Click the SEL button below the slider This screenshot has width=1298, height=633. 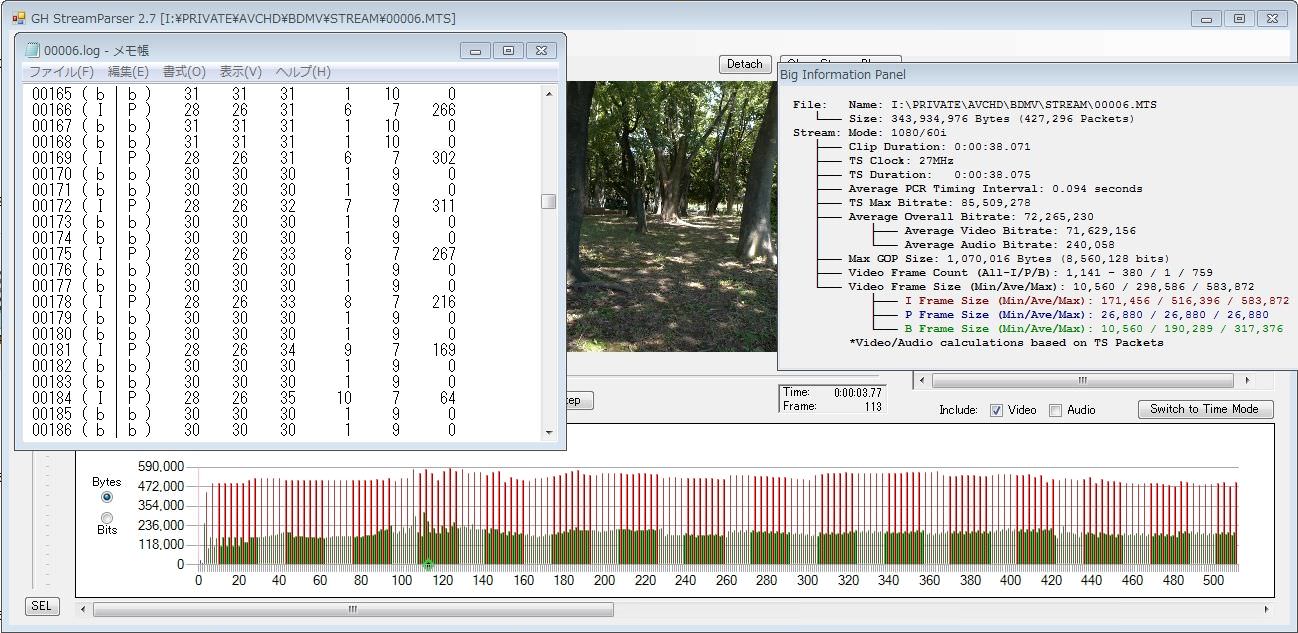[x=41, y=606]
